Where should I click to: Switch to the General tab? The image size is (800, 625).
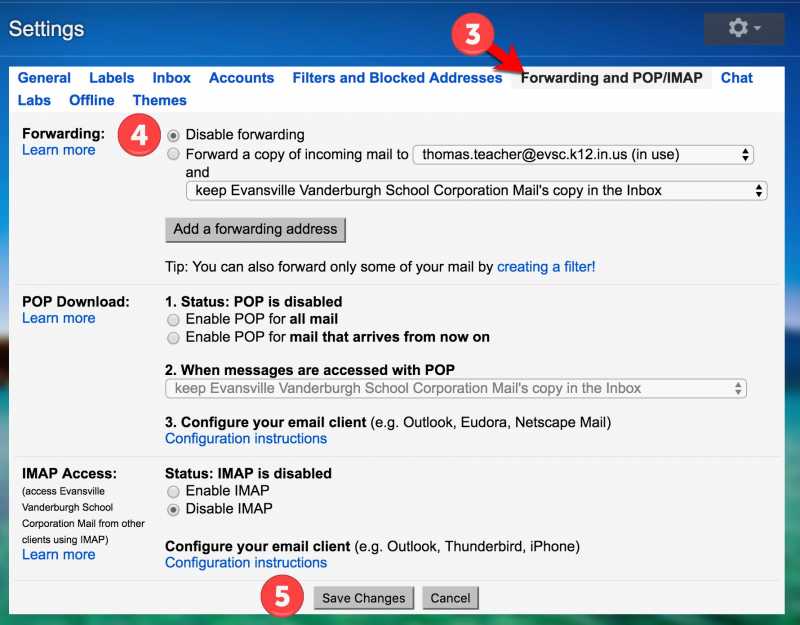44,78
